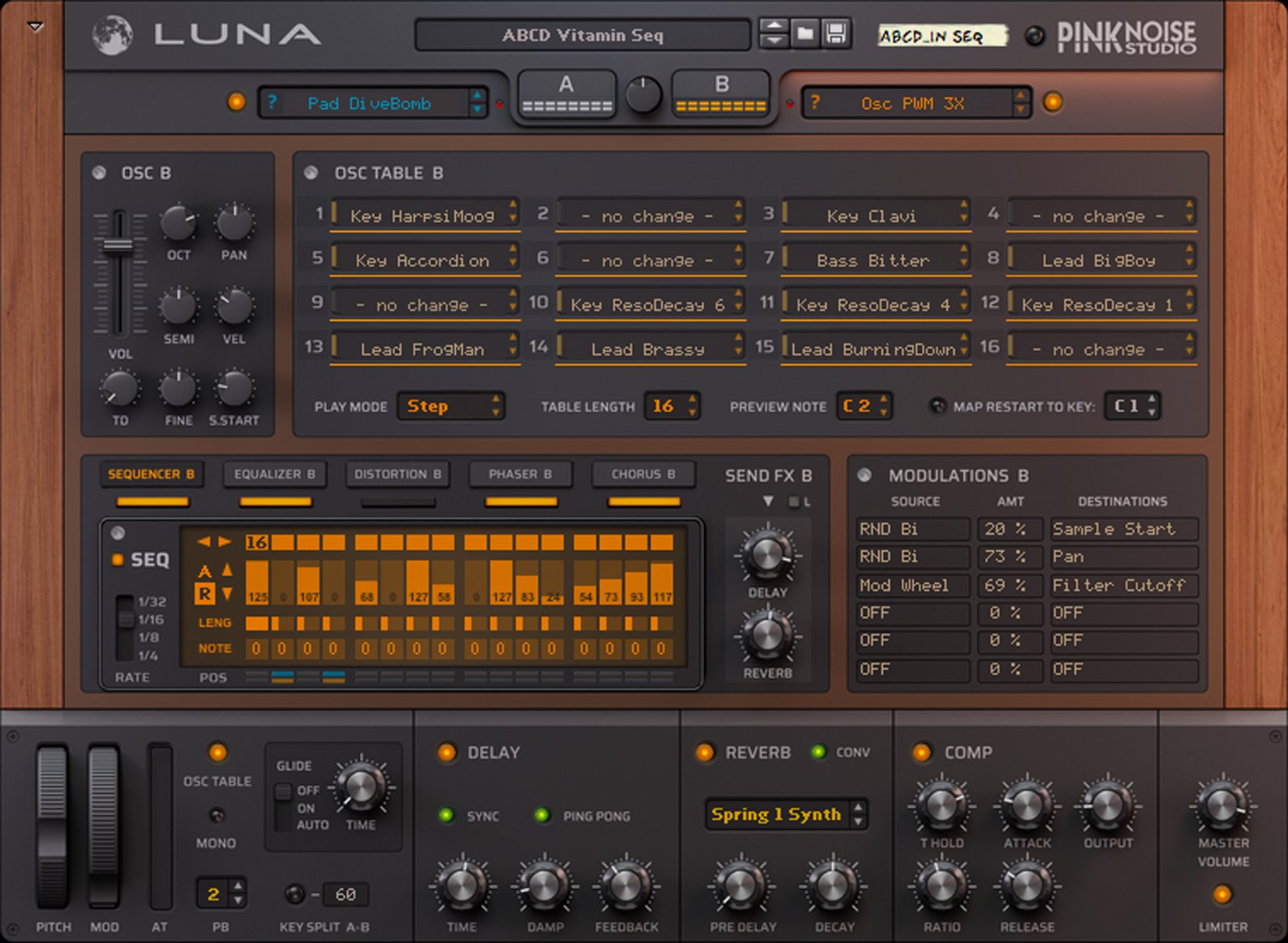Enable CONV mode in the Reverb section
The width and height of the screenshot is (1288, 943).
(817, 753)
